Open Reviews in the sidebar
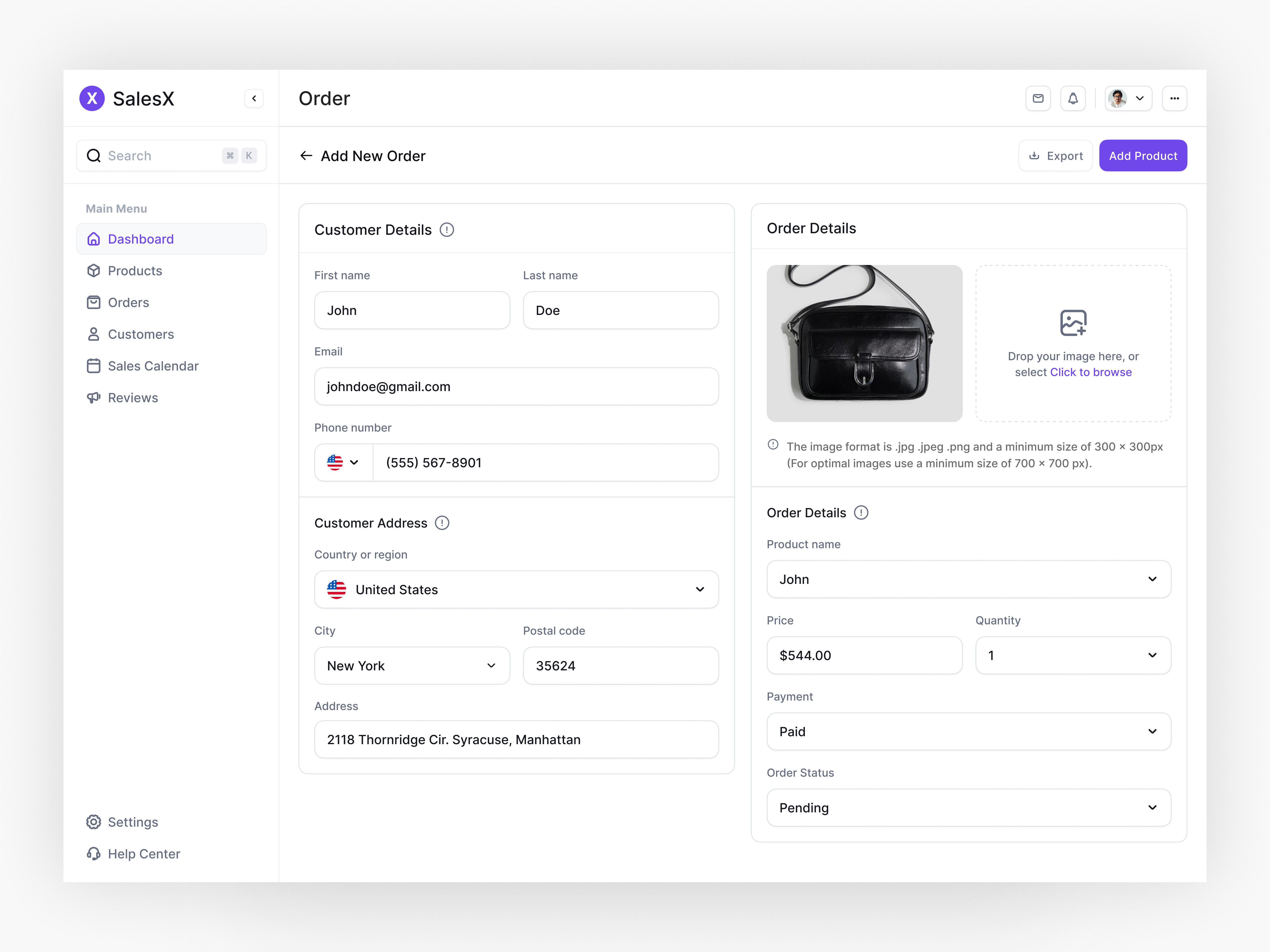Image resolution: width=1270 pixels, height=952 pixels. click(171, 398)
